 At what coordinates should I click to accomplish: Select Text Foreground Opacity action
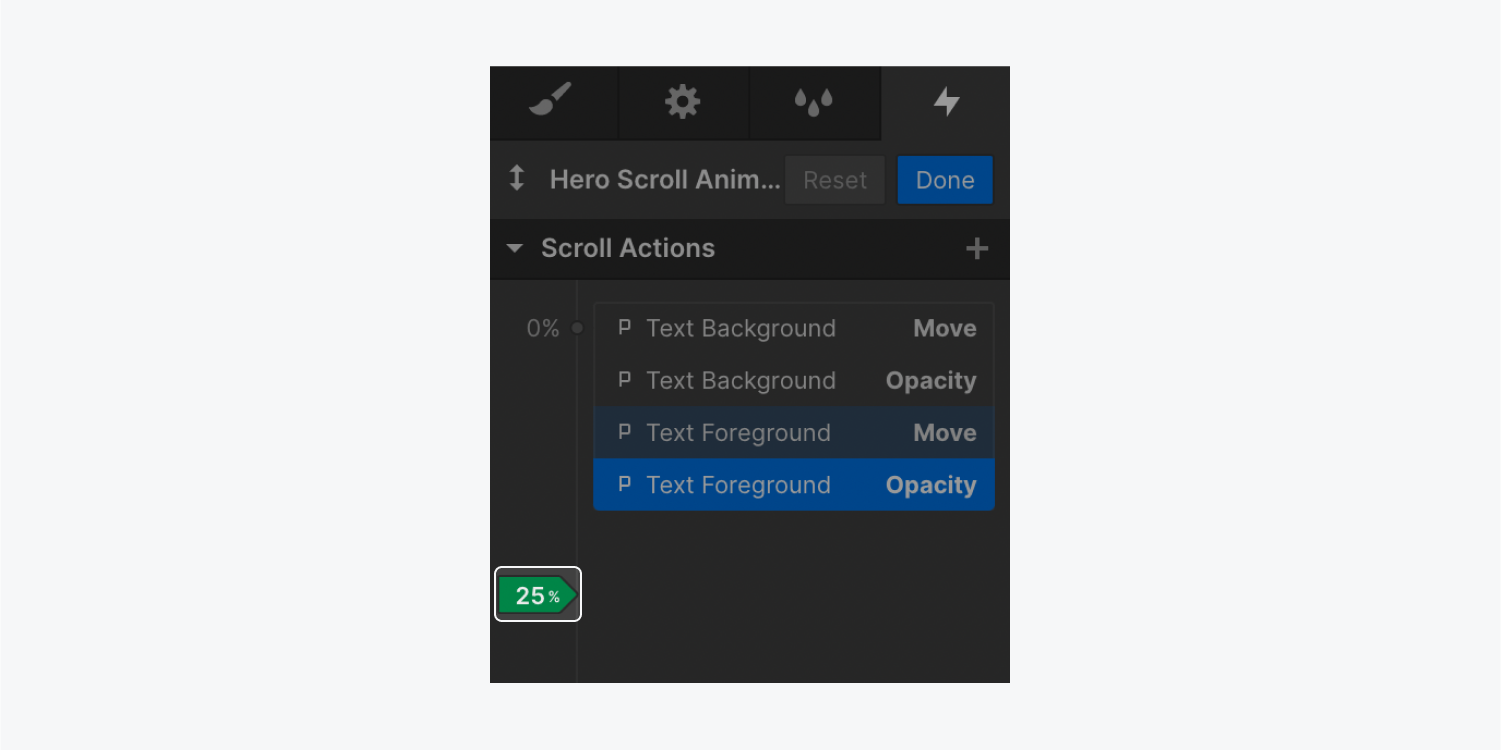click(794, 485)
